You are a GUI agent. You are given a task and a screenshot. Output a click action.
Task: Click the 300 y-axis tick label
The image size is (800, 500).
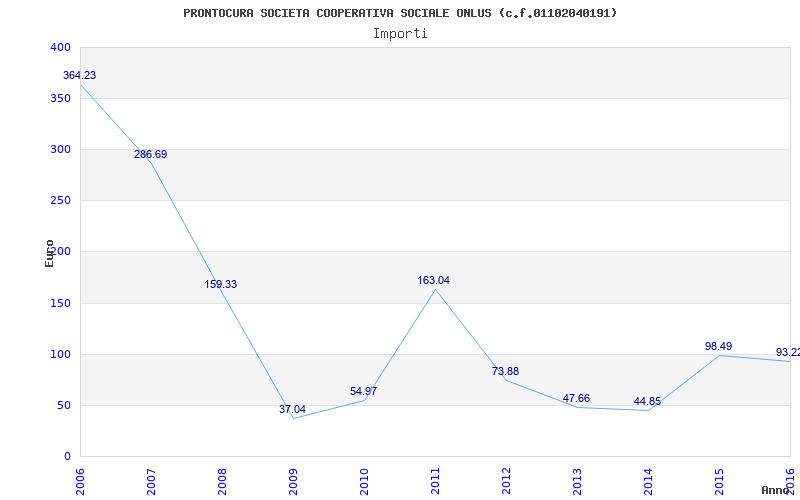[x=60, y=149]
